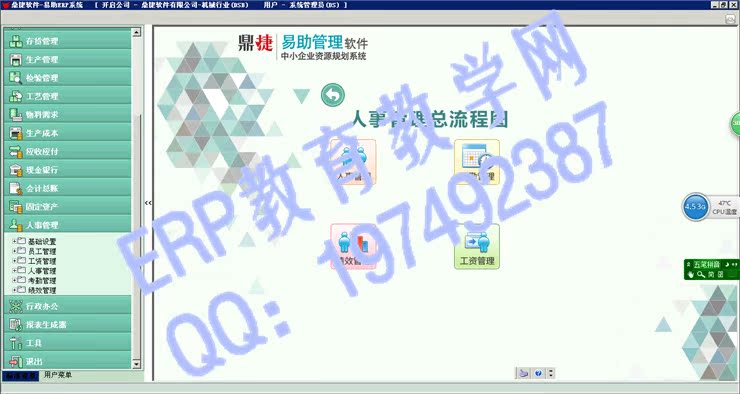Open the 工资管理 flowchart icon
Screen dimensions: 740x394
(477, 246)
